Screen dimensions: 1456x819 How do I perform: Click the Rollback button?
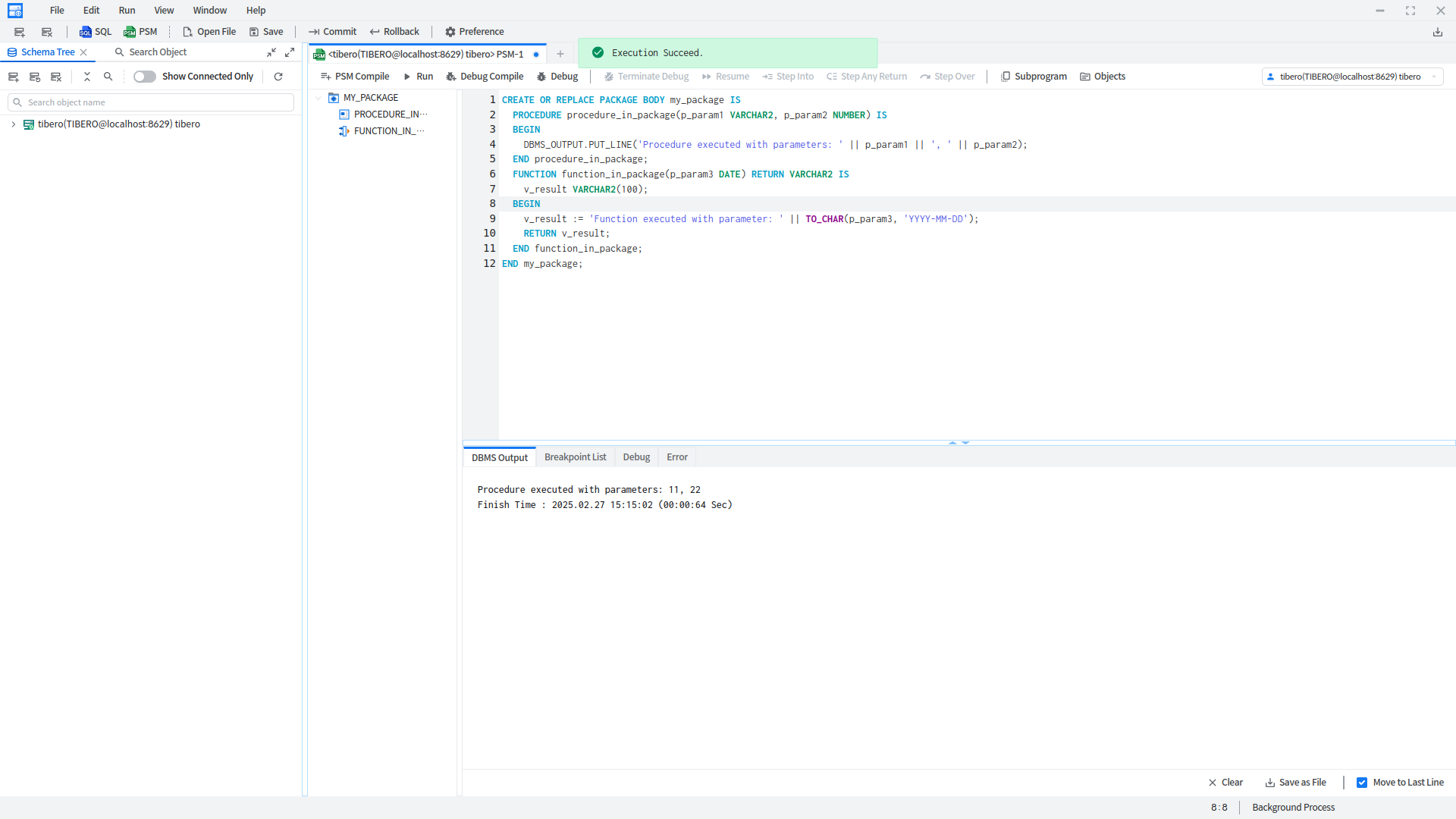point(394,32)
